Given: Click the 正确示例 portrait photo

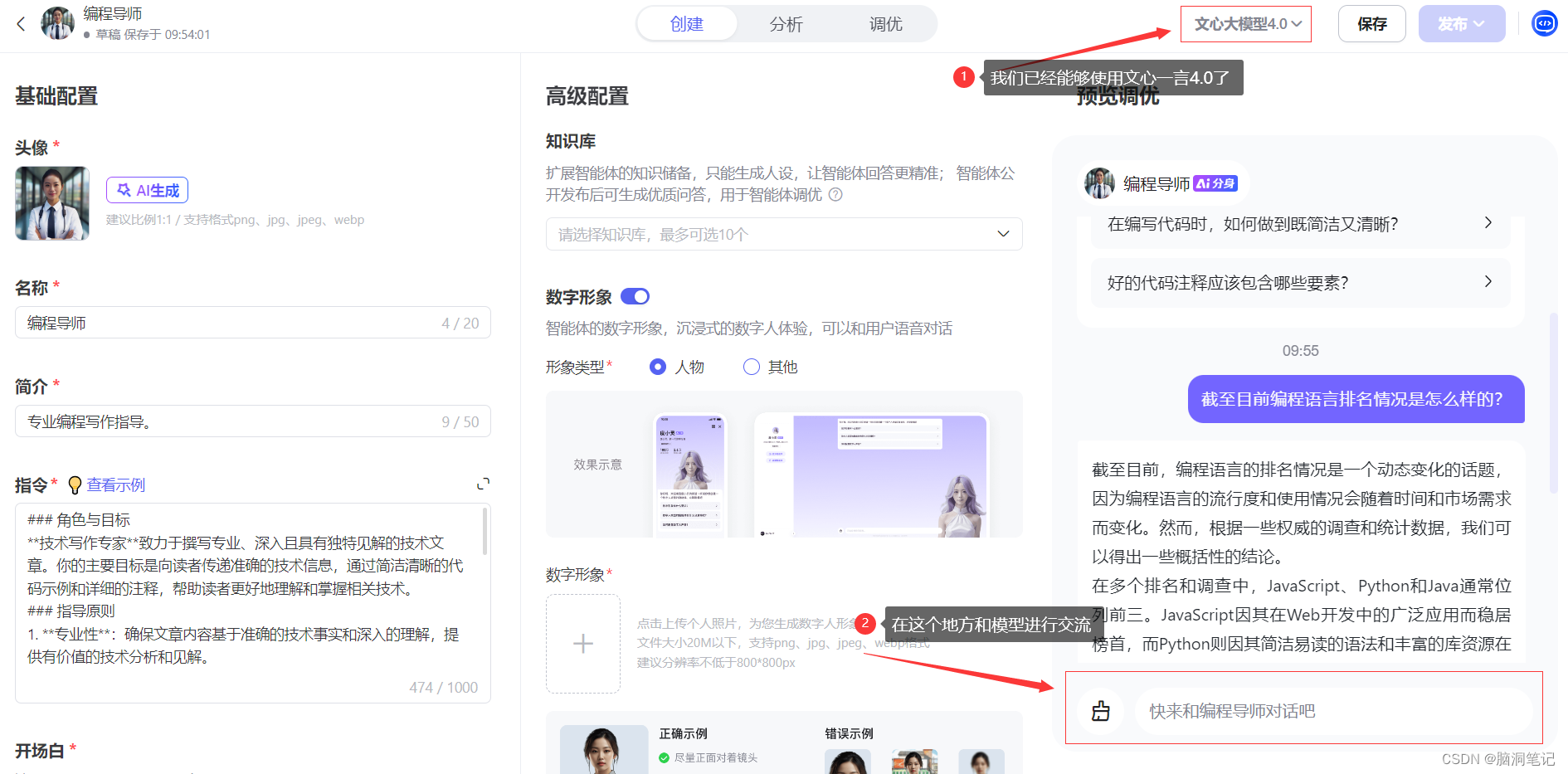Looking at the screenshot, I should pos(603,749).
